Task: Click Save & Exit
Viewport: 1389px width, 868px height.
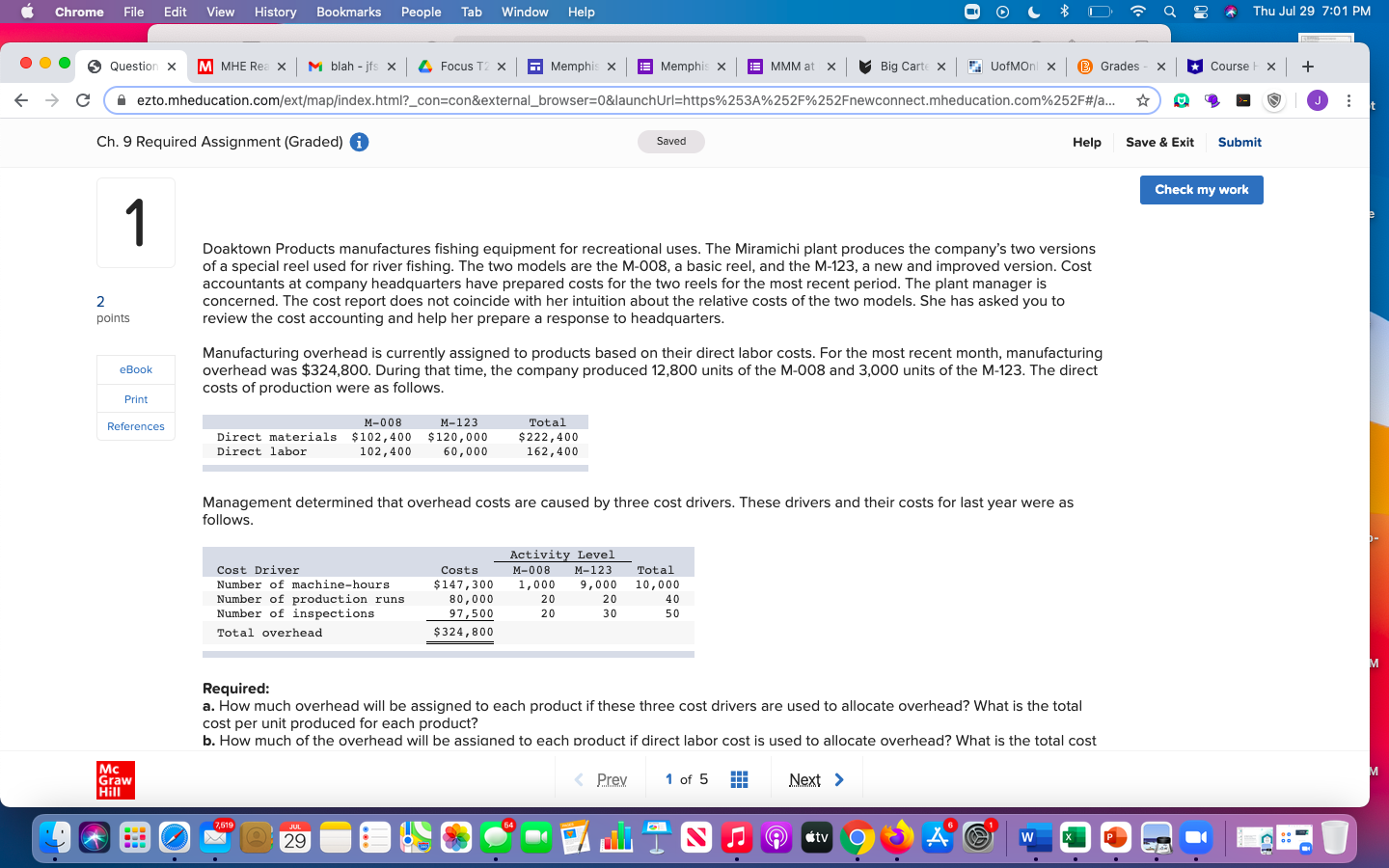Action: point(1158,142)
